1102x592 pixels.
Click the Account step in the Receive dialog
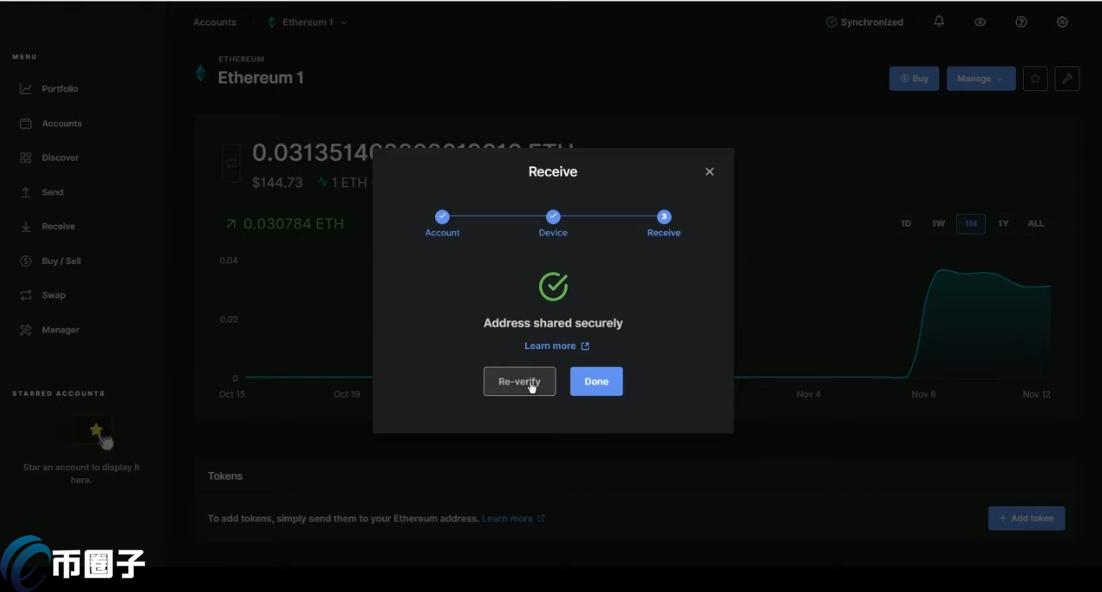pyautogui.click(x=442, y=223)
